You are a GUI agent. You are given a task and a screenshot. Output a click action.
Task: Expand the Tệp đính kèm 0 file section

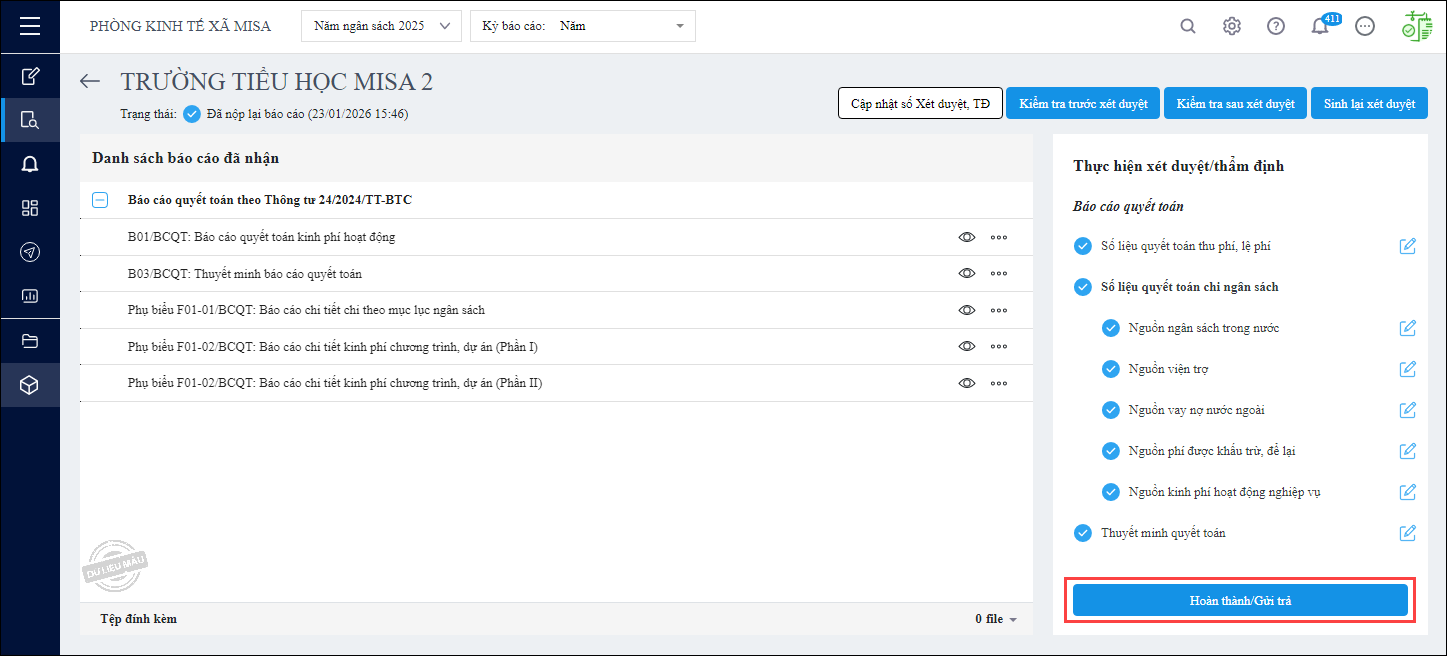click(996, 619)
